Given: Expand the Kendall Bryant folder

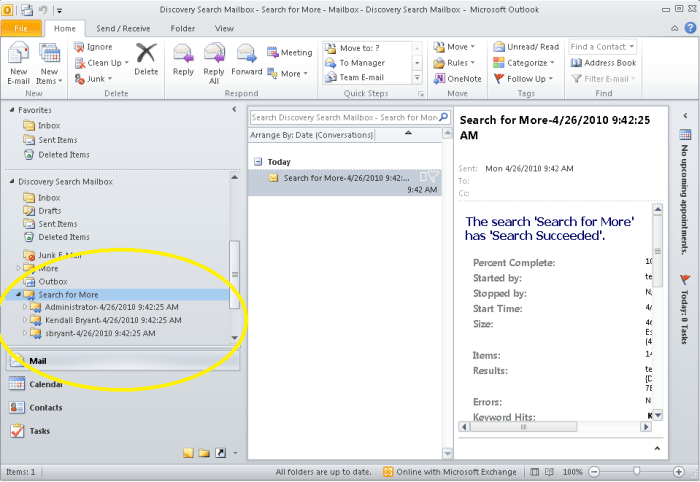Looking at the screenshot, I should point(23,320).
